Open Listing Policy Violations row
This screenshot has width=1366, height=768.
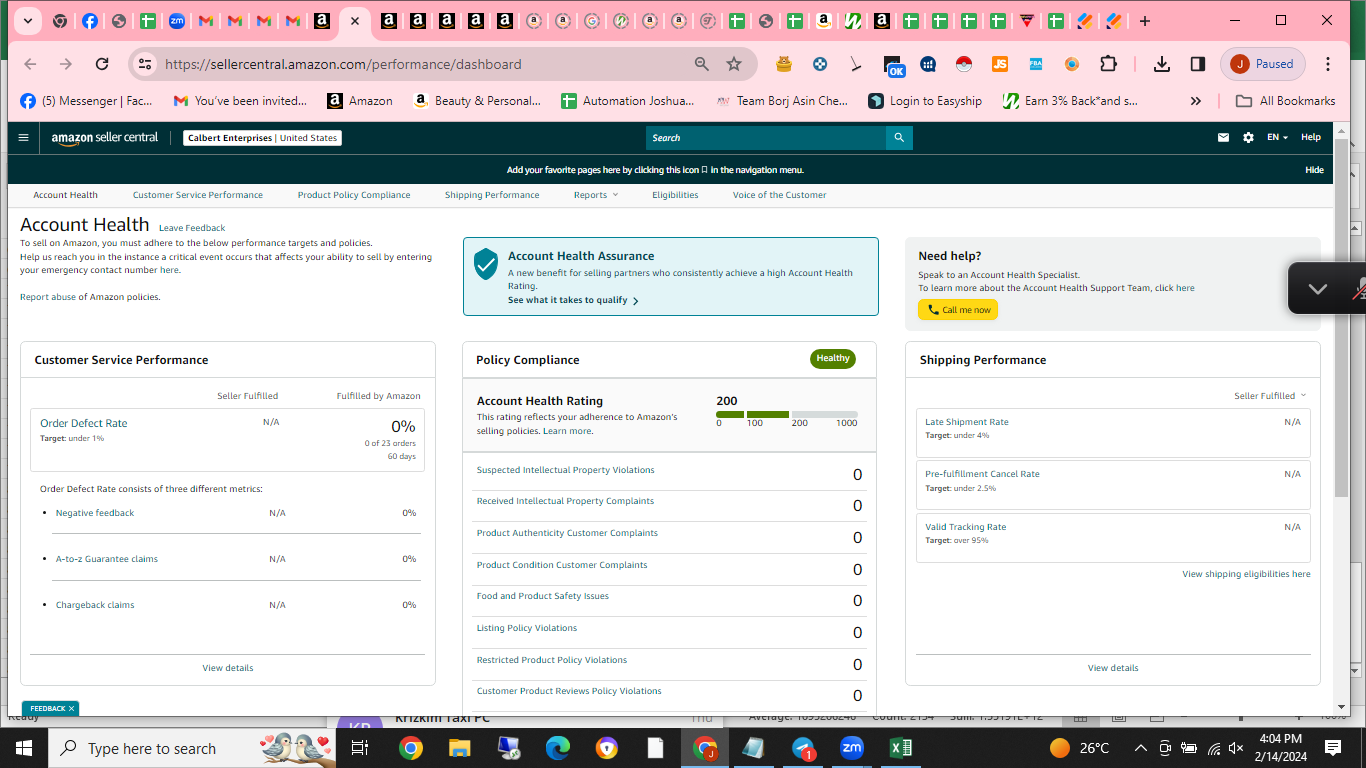tap(669, 632)
